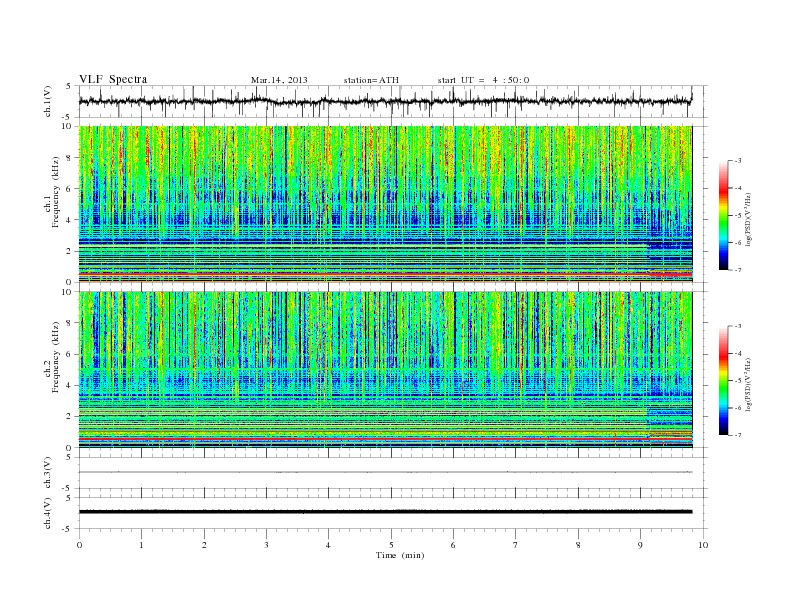Click the ch.3 flat gray trace line

click(x=385, y=472)
